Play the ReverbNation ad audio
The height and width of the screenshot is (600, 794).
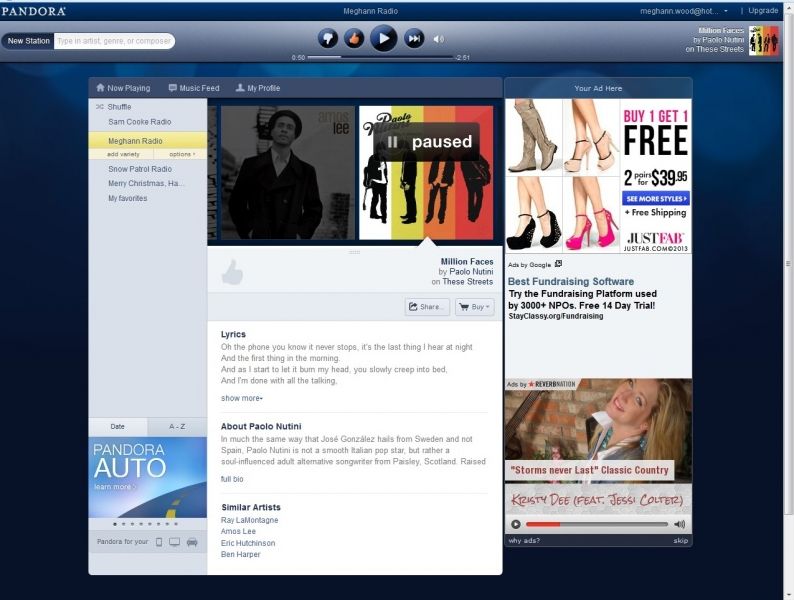pyautogui.click(x=516, y=524)
